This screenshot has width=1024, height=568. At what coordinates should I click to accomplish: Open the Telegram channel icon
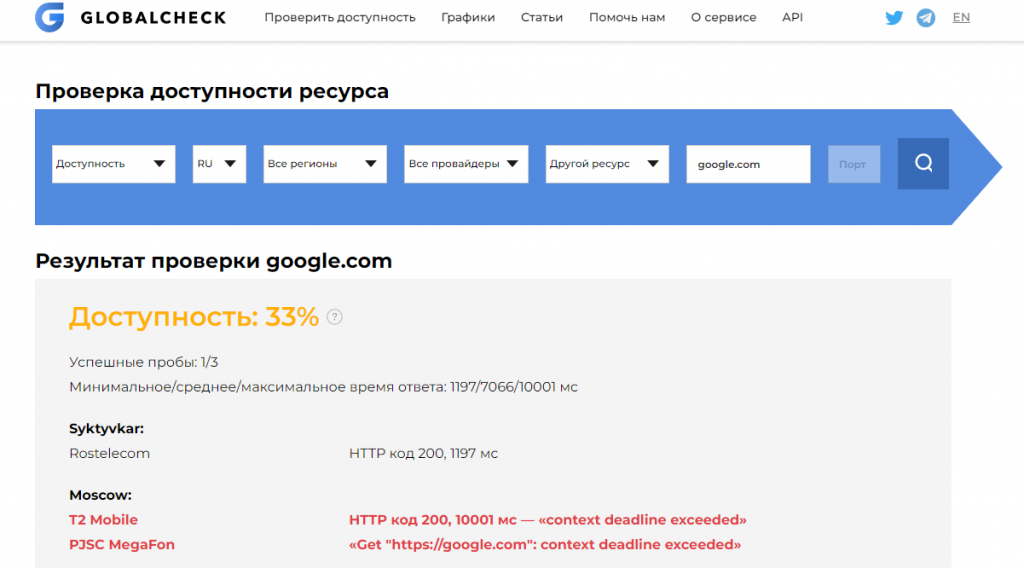(x=926, y=18)
